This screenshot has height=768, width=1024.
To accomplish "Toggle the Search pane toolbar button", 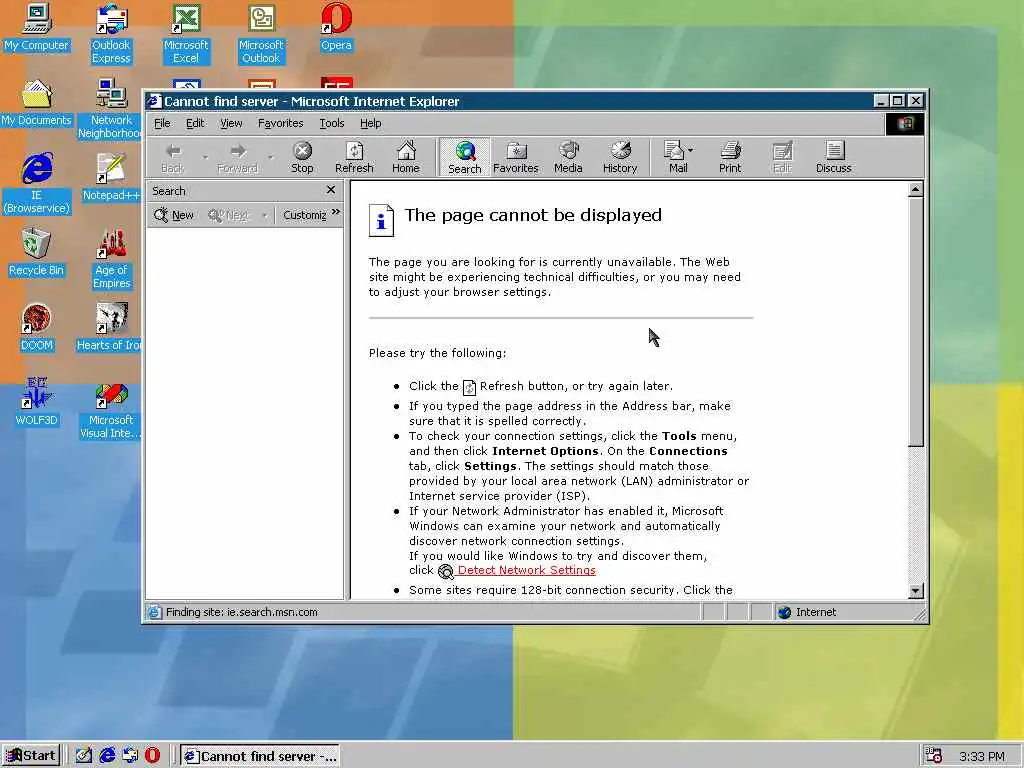I will pyautogui.click(x=464, y=157).
